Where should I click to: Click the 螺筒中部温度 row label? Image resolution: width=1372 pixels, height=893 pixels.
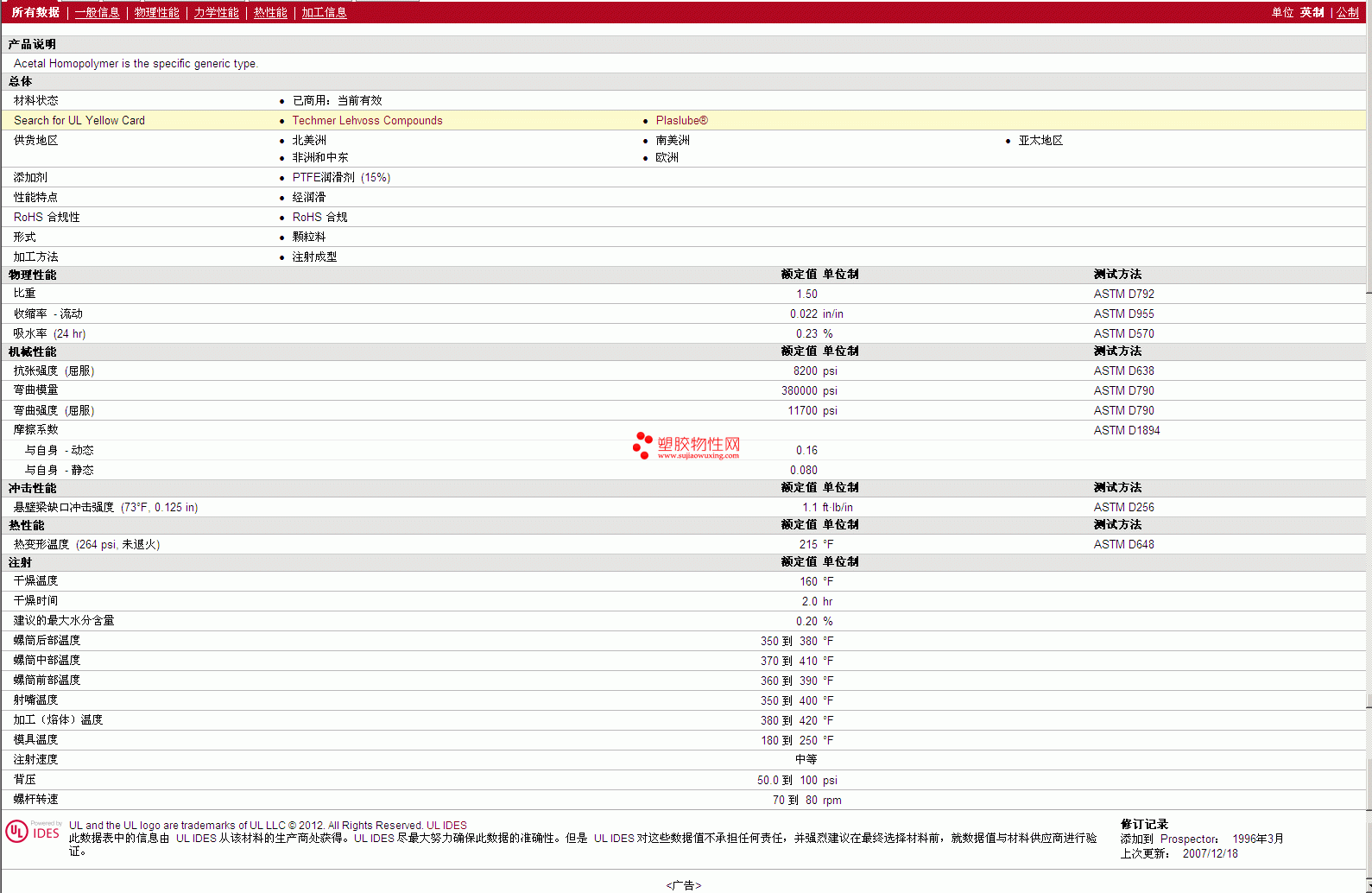47,661
